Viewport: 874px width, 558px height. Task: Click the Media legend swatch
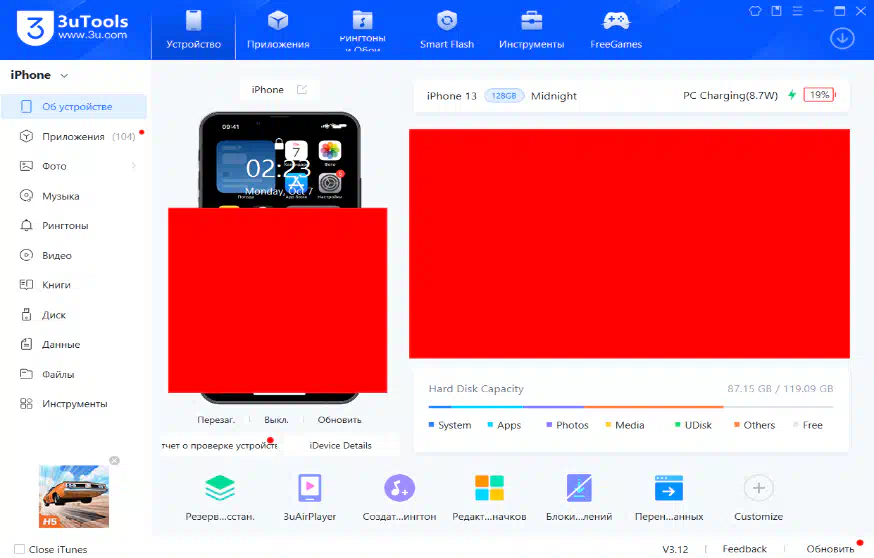click(x=608, y=425)
